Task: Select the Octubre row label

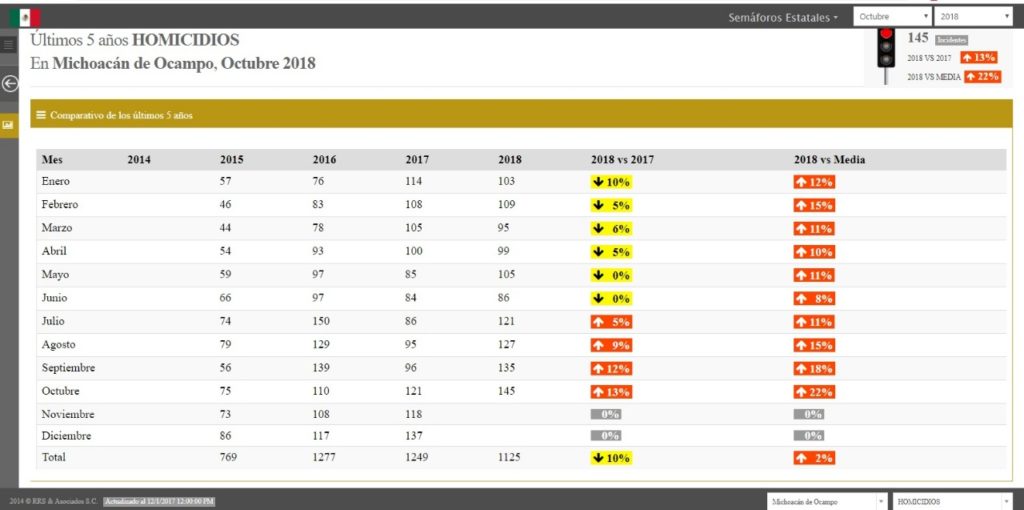Action: 61,391
